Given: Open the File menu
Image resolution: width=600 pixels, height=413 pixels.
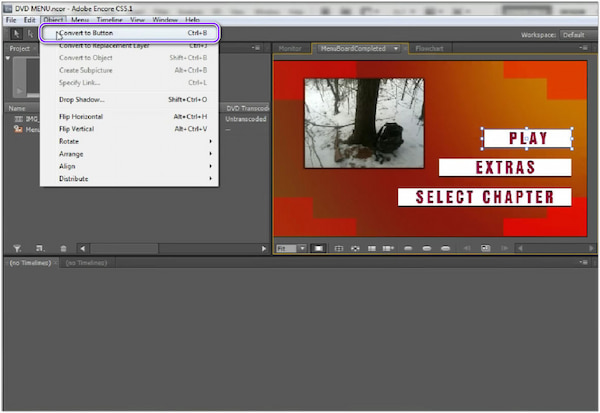Looking at the screenshot, I should [x=11, y=20].
